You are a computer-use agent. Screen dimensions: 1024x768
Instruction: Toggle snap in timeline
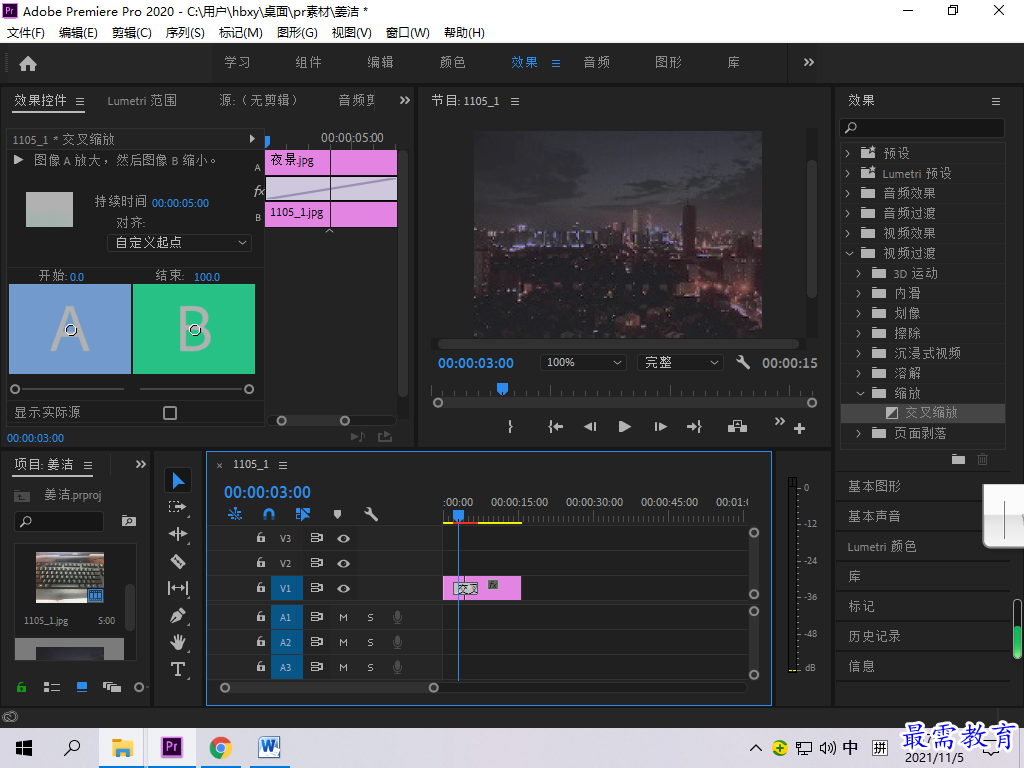pos(268,514)
